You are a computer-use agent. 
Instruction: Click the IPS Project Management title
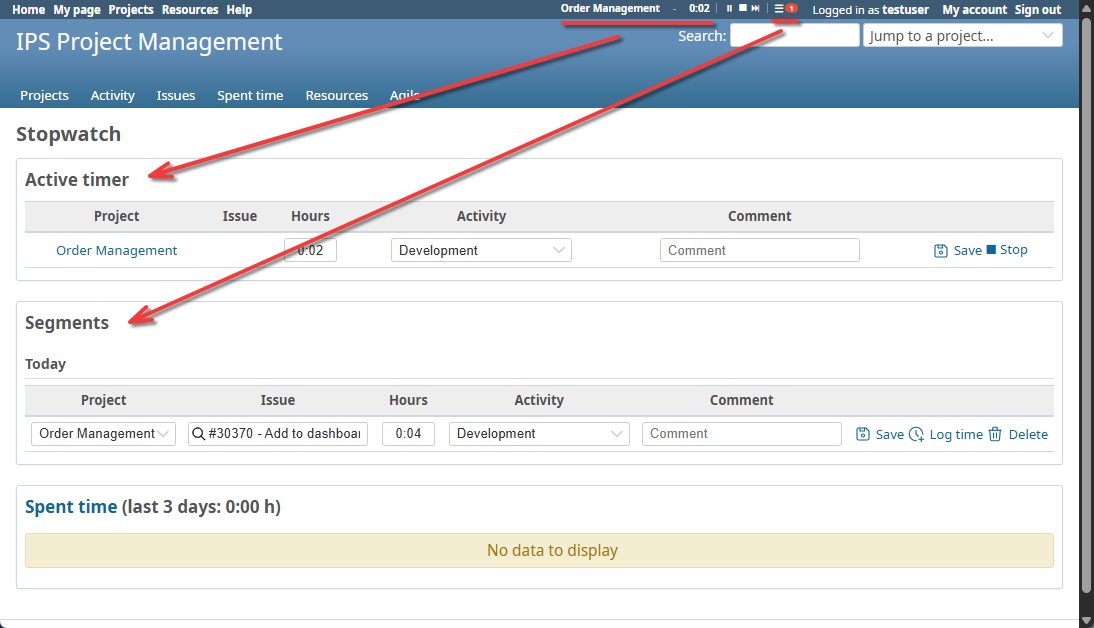click(149, 42)
